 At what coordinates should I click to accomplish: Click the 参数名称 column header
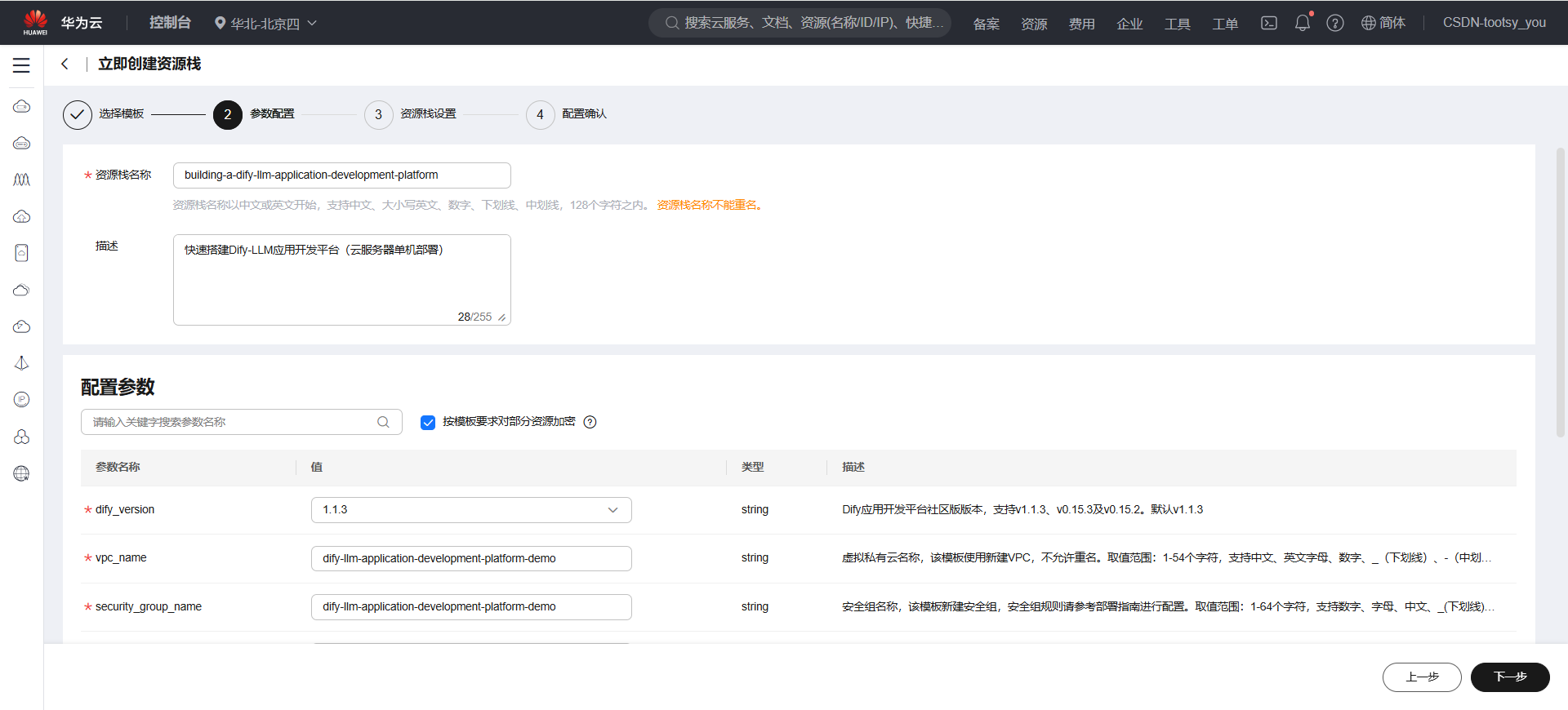point(118,467)
